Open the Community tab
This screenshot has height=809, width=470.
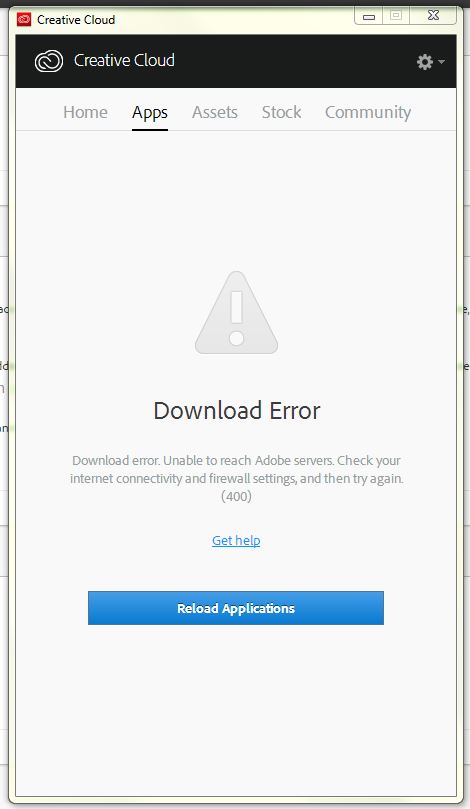pyautogui.click(x=368, y=112)
